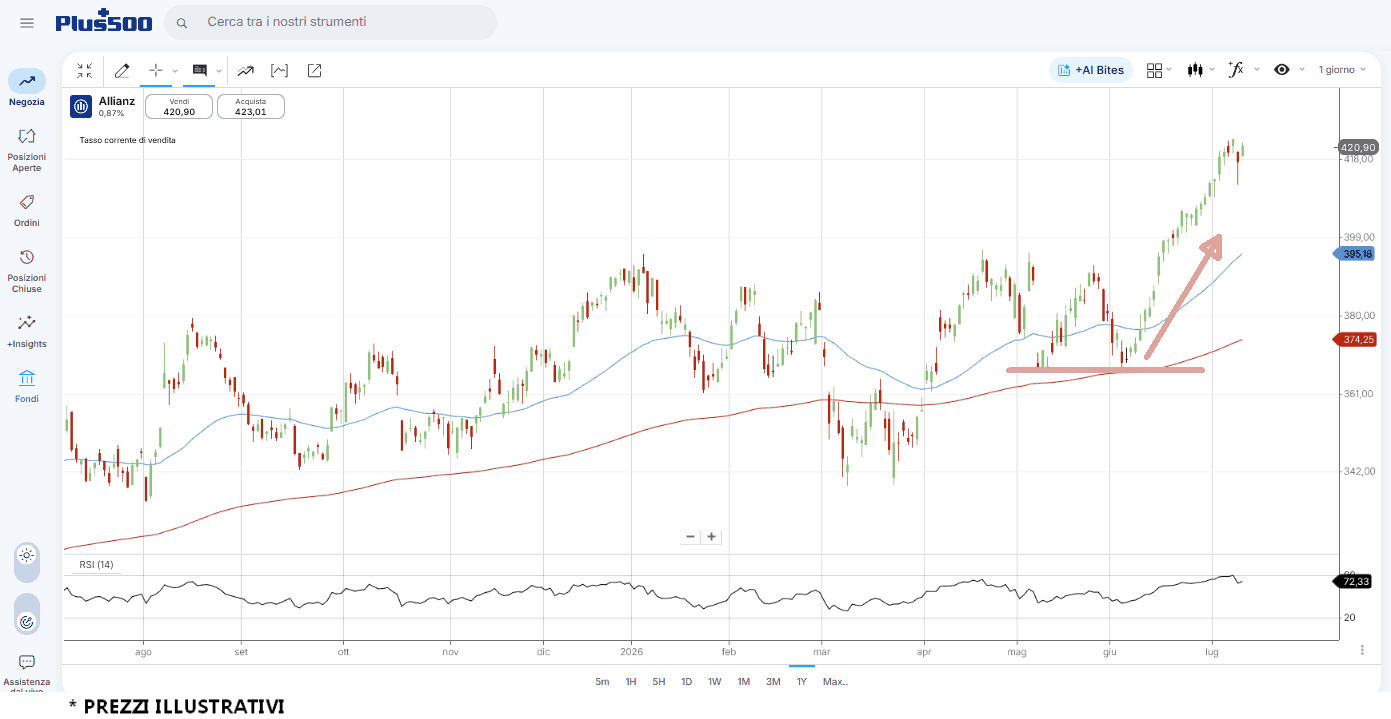Open the hamburger menu
1391x719 pixels.
coord(27,23)
